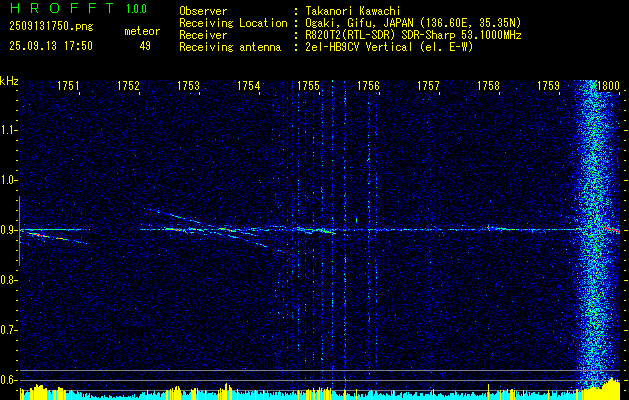This screenshot has height=400, width=629.
Task: Click time marker 1757
Action: click(x=428, y=85)
